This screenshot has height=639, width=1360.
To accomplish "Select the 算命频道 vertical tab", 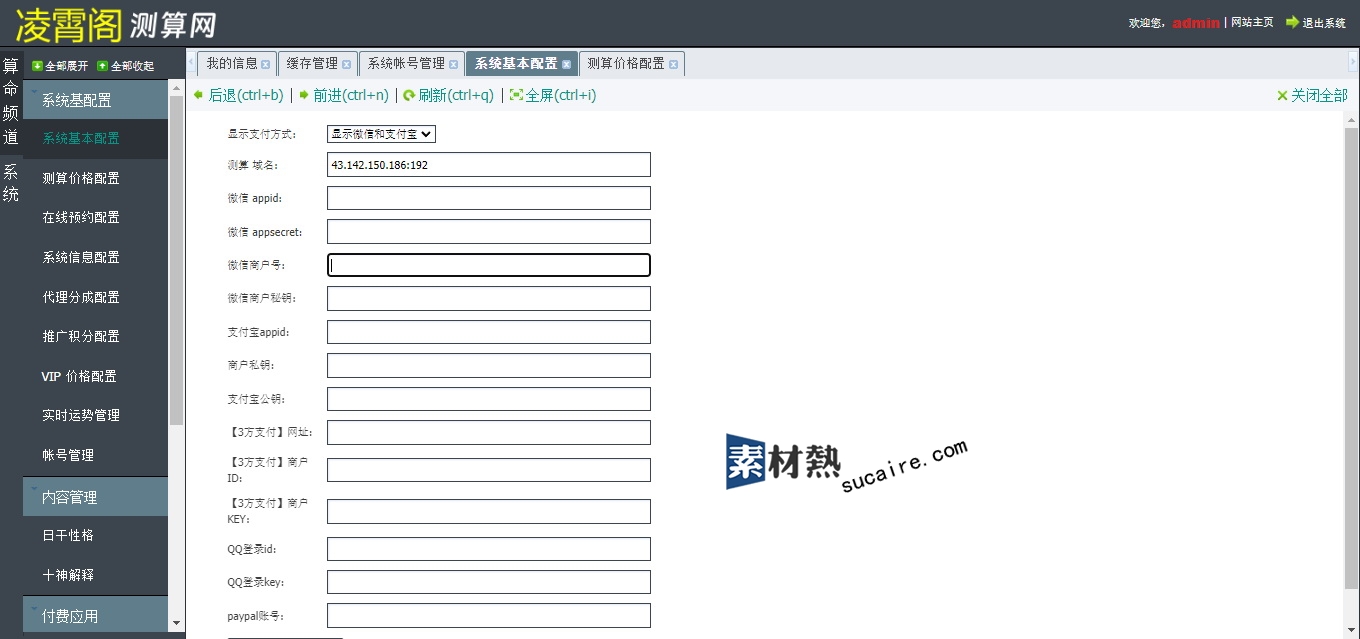I will [10, 101].
